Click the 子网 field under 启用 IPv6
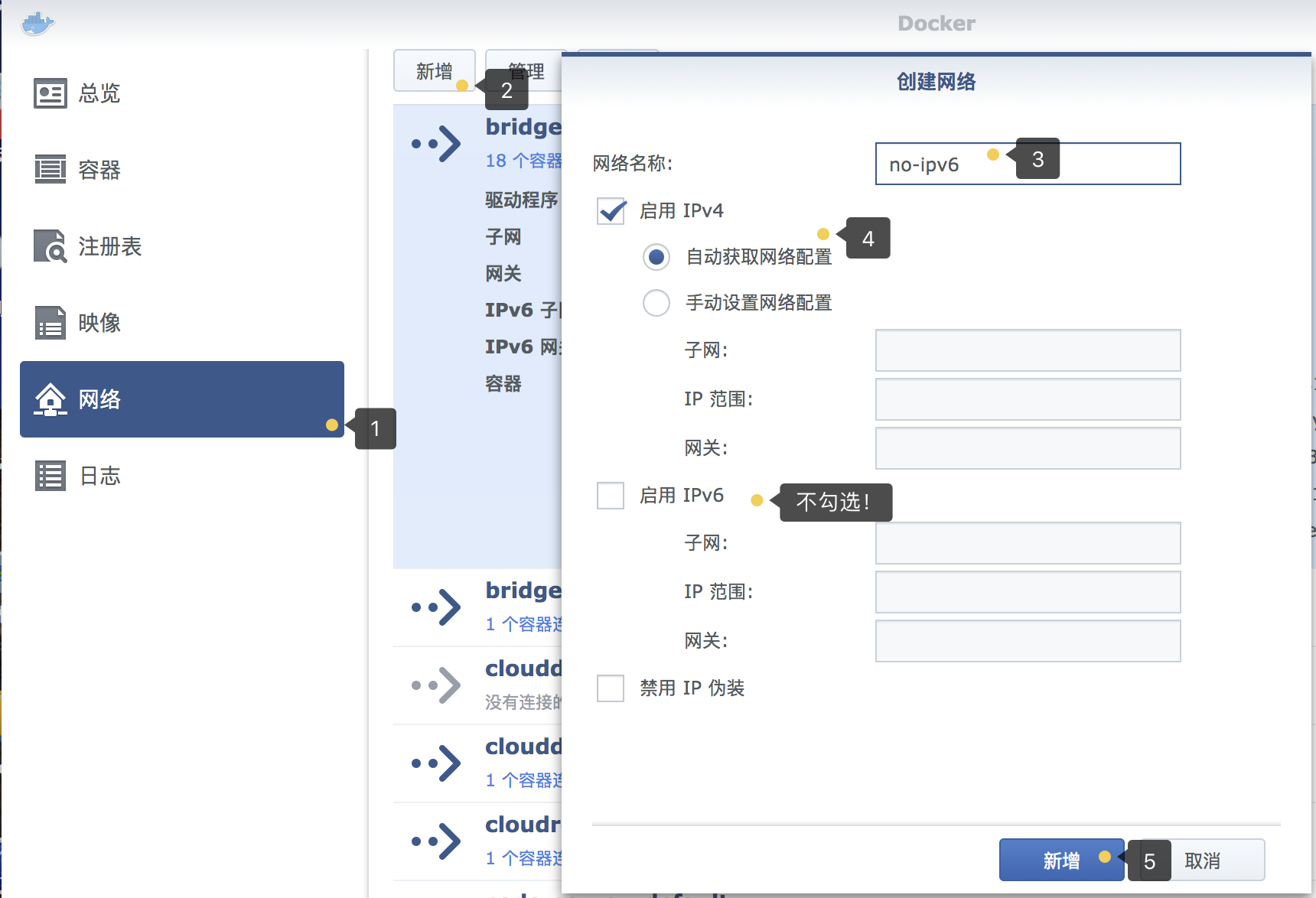 pos(1028,543)
